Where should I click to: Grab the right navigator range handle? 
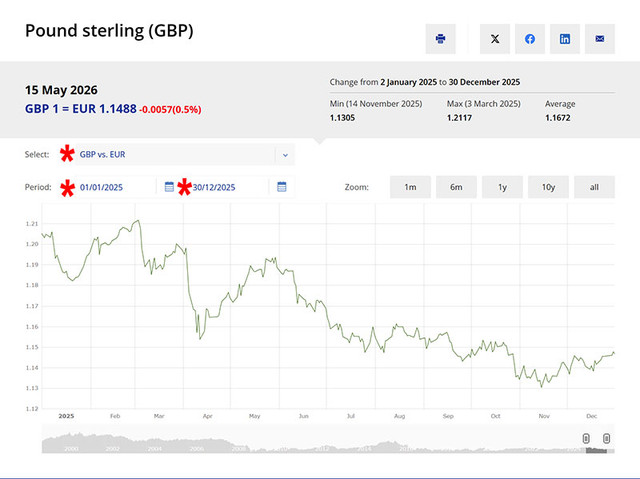coord(607,439)
